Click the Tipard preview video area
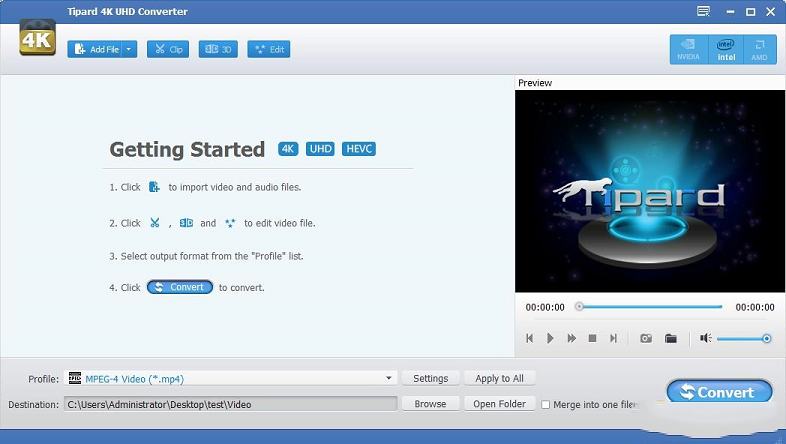This screenshot has height=444, width=786. (650, 191)
